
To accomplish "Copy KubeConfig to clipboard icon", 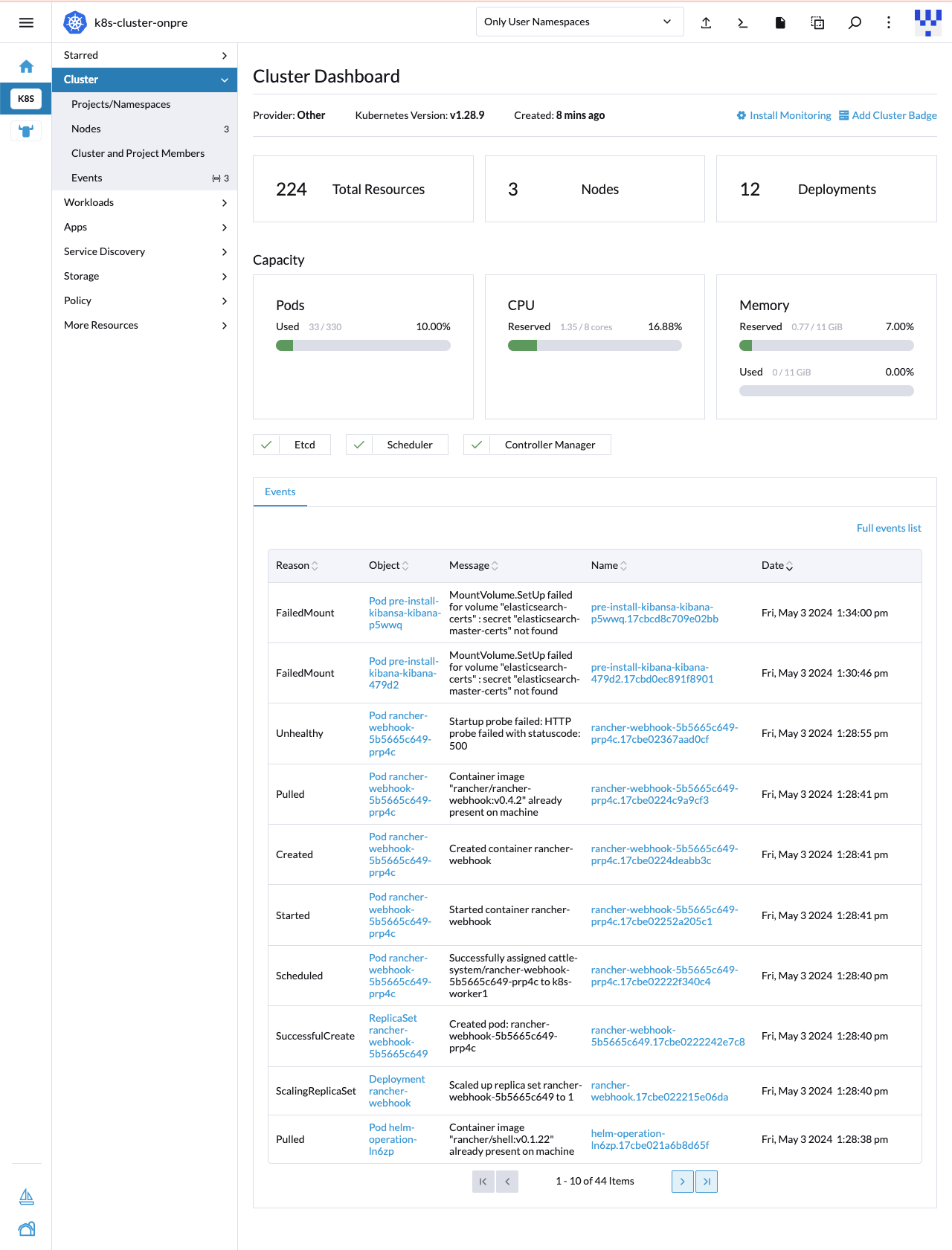I will (x=817, y=22).
